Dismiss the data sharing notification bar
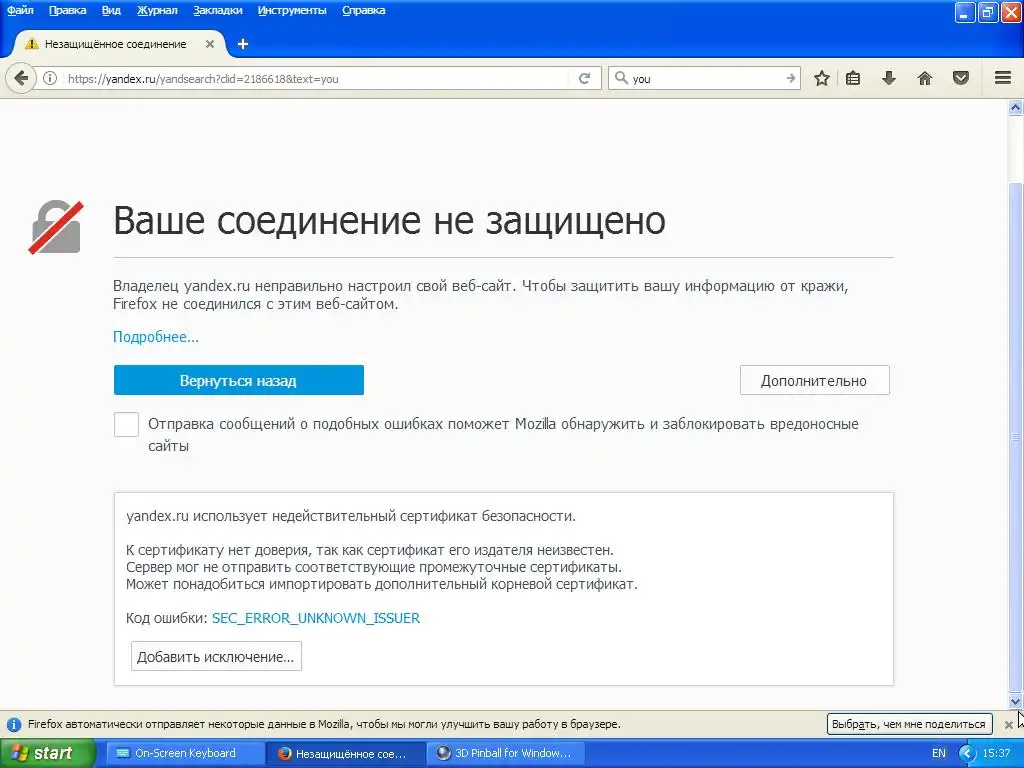 1008,724
